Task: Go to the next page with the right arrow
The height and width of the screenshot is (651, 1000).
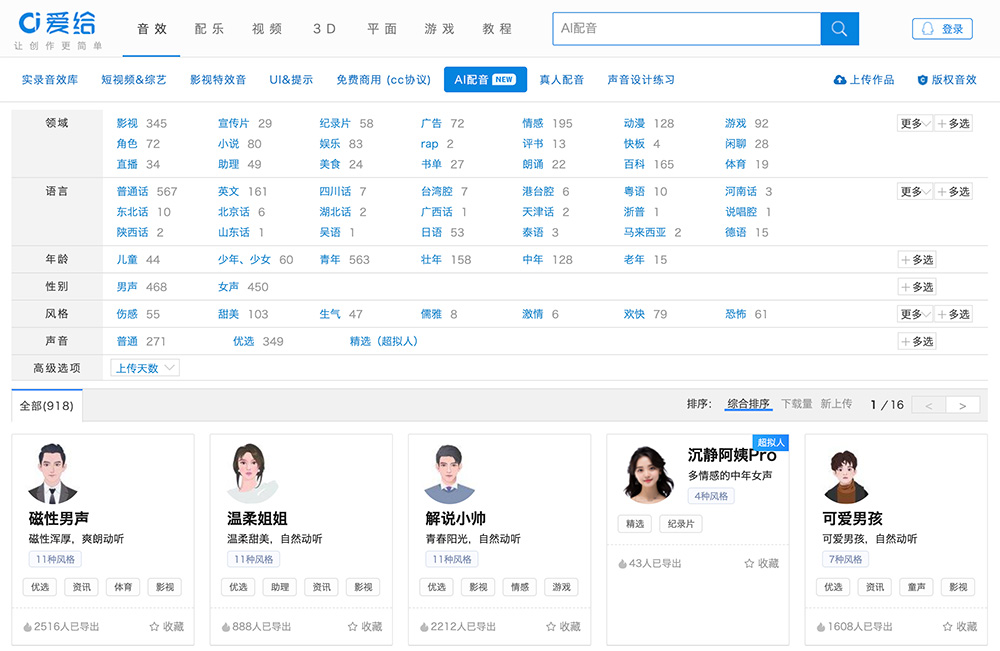Action: coord(962,404)
